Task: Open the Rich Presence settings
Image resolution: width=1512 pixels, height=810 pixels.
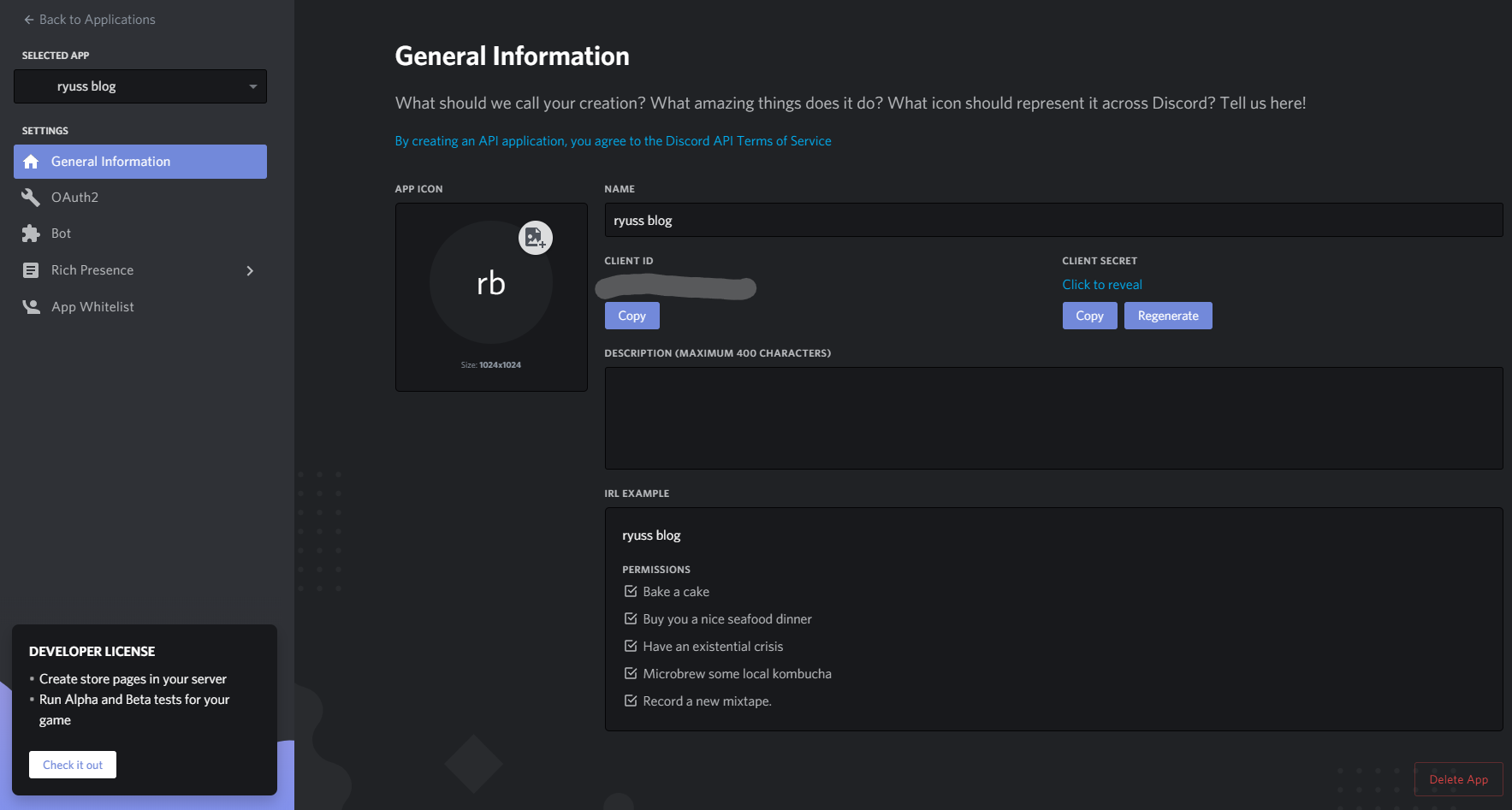Action: click(140, 270)
